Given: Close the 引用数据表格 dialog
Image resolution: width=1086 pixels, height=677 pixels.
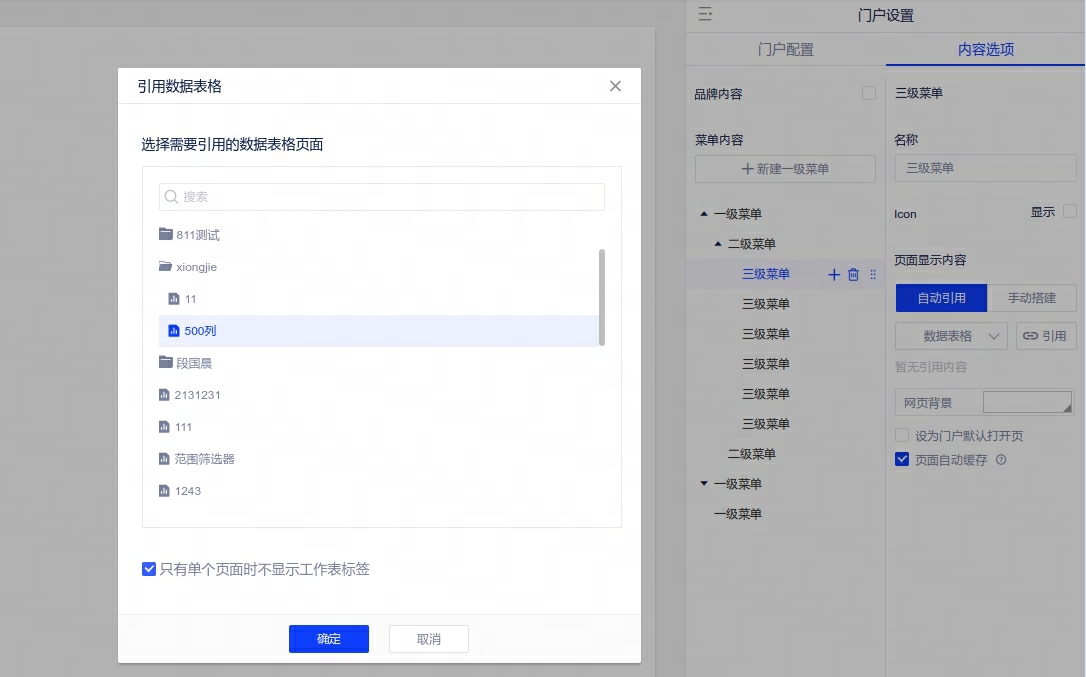Looking at the screenshot, I should click(615, 86).
